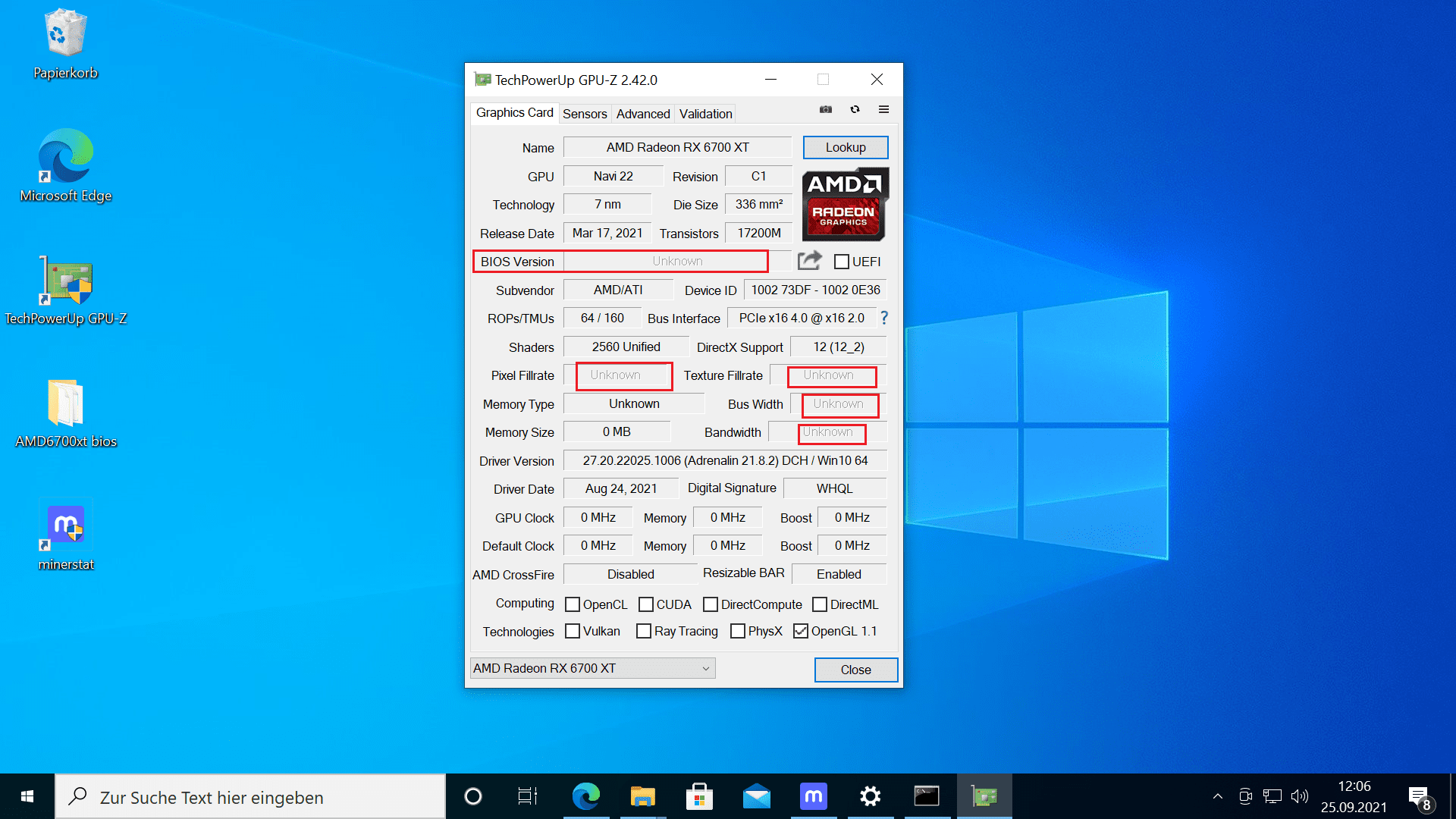Click the Windows search box
This screenshot has width=1456, height=819.
point(250,796)
